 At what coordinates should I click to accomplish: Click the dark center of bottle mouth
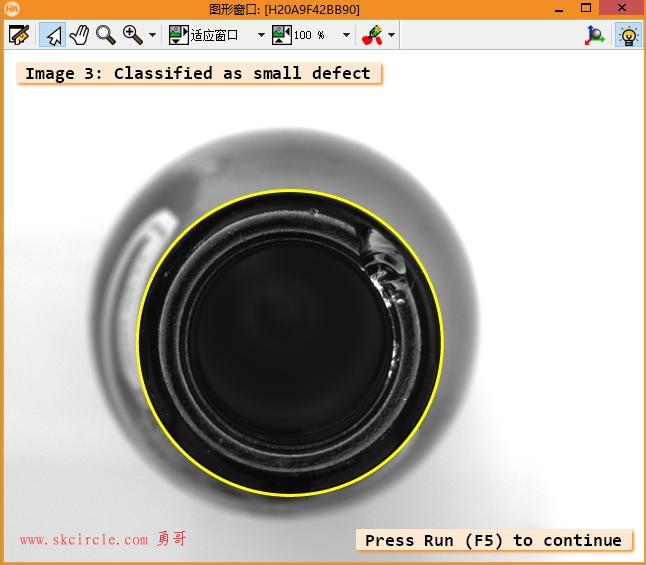coord(288,338)
